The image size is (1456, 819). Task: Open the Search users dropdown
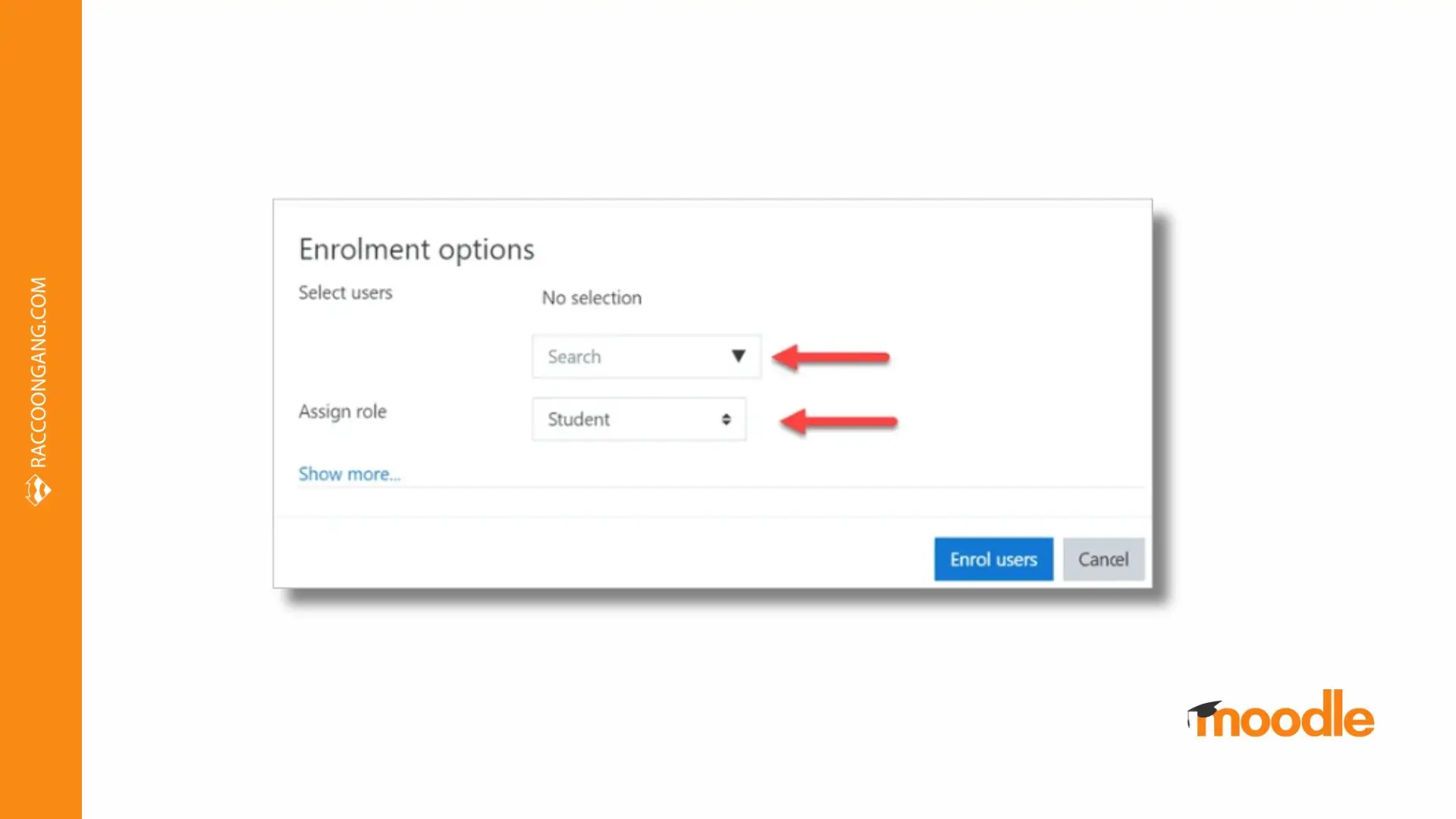point(645,356)
